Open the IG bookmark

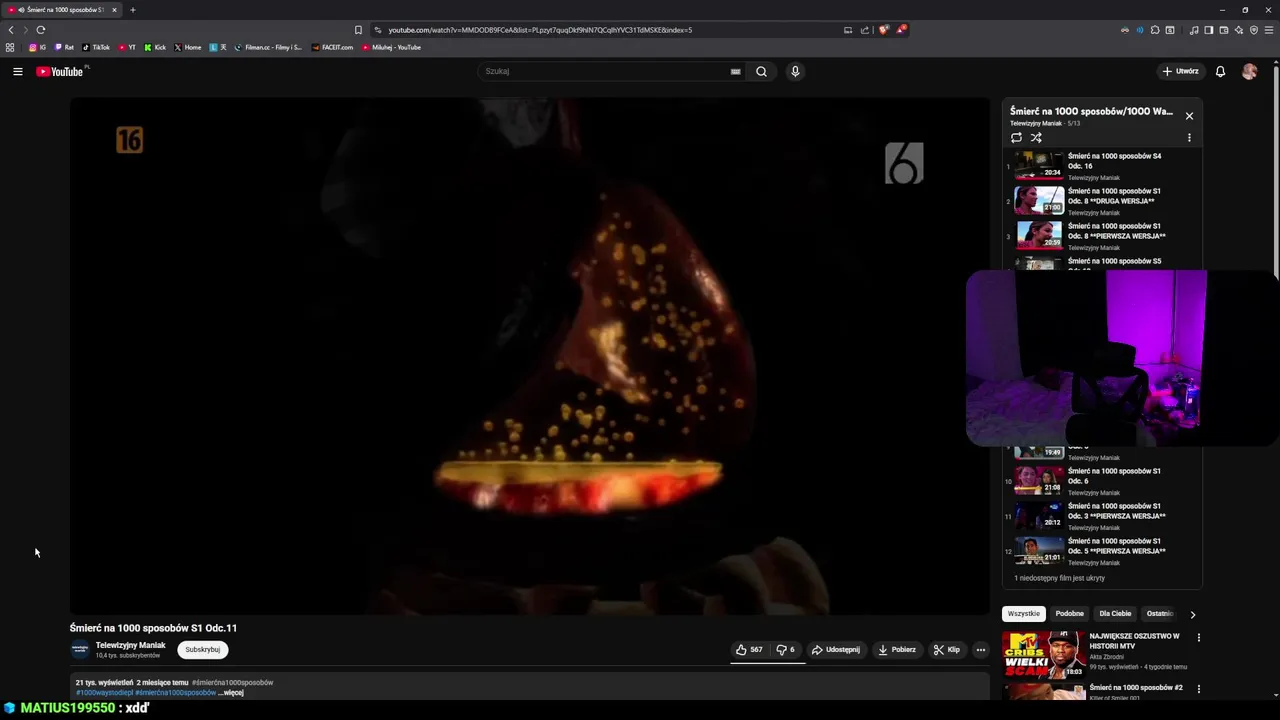(x=37, y=47)
